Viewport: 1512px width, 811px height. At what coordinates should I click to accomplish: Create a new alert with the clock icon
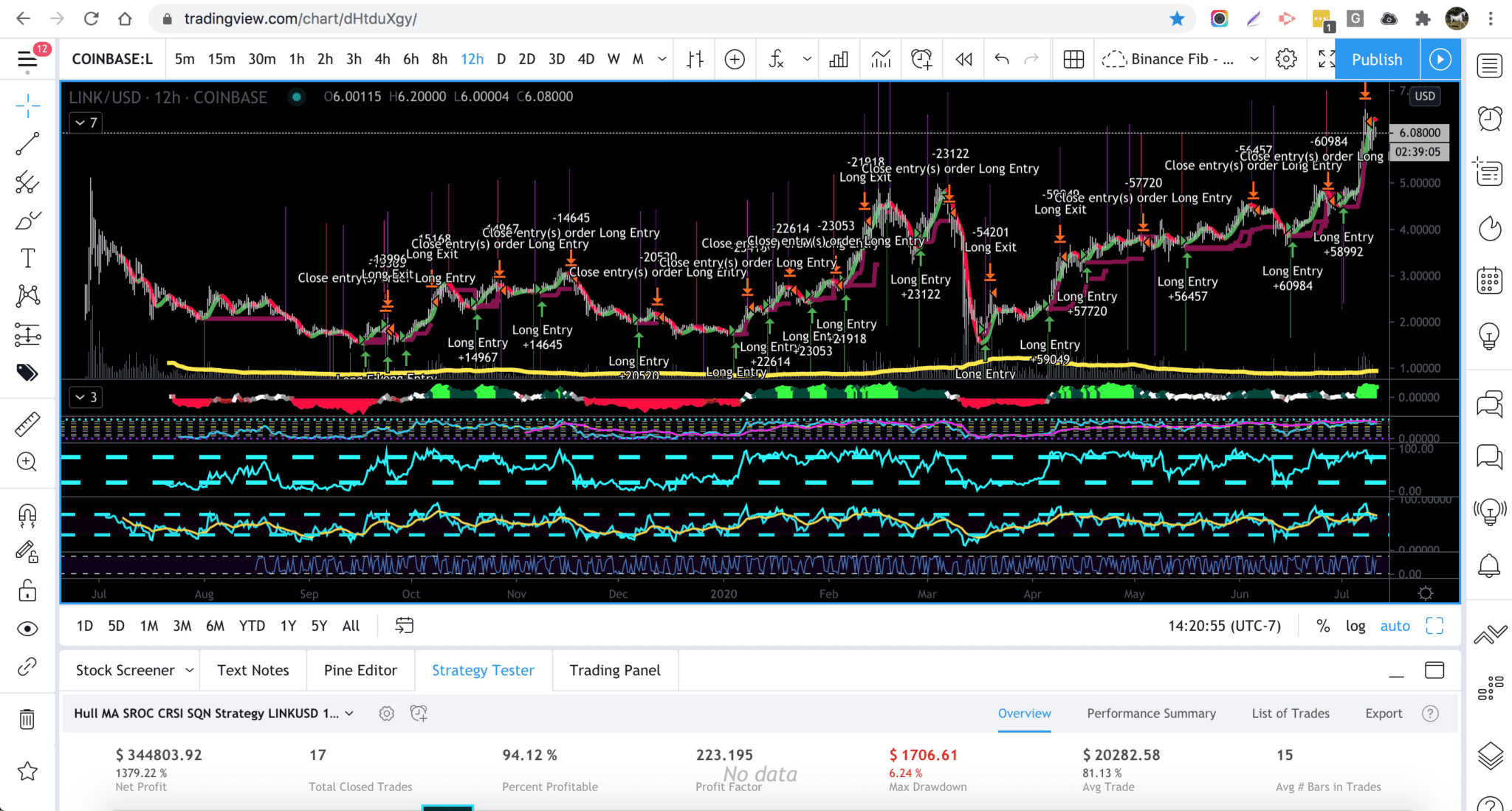tap(921, 59)
